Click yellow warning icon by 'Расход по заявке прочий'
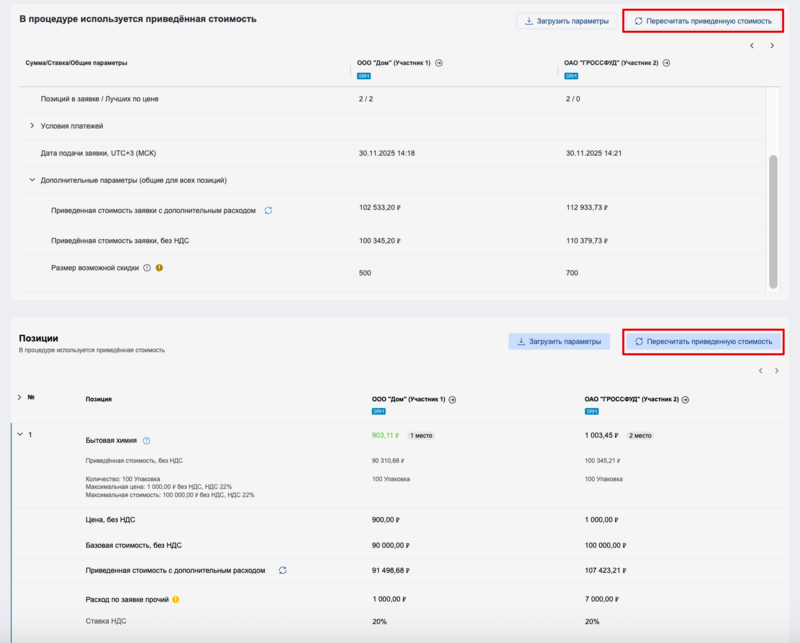The height and width of the screenshot is (643, 800). click(x=175, y=600)
